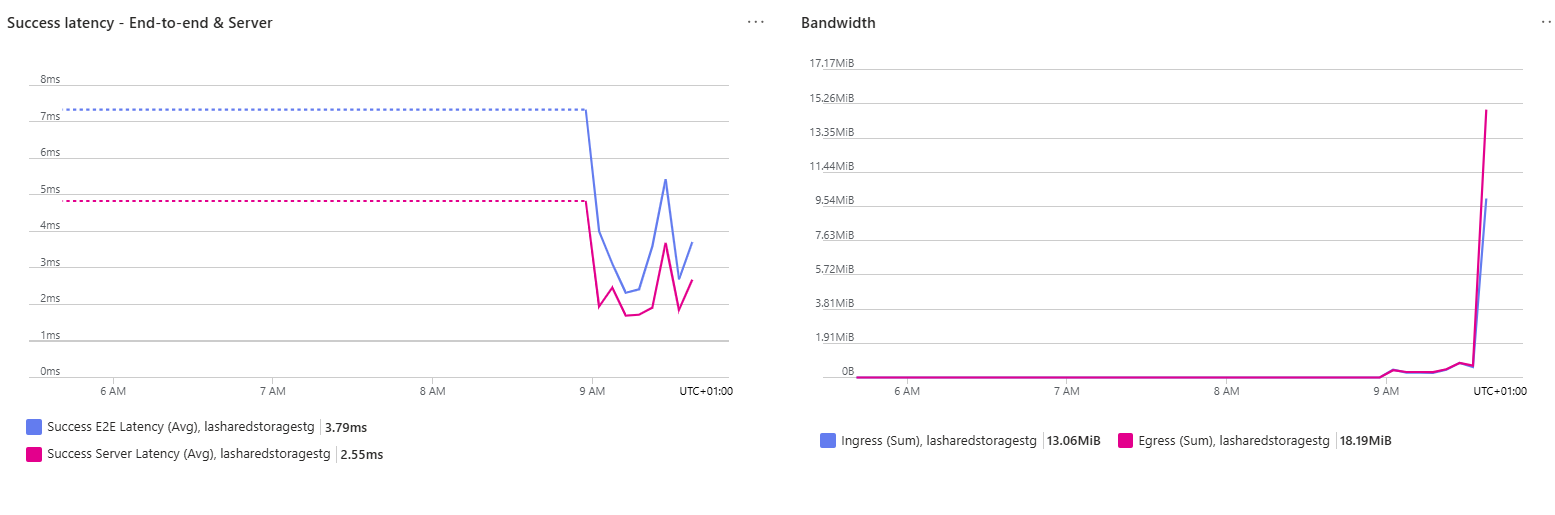This screenshot has width=1555, height=515.
Task: Click the pink Success Server Latency legend swatch
Action: (x=33, y=454)
